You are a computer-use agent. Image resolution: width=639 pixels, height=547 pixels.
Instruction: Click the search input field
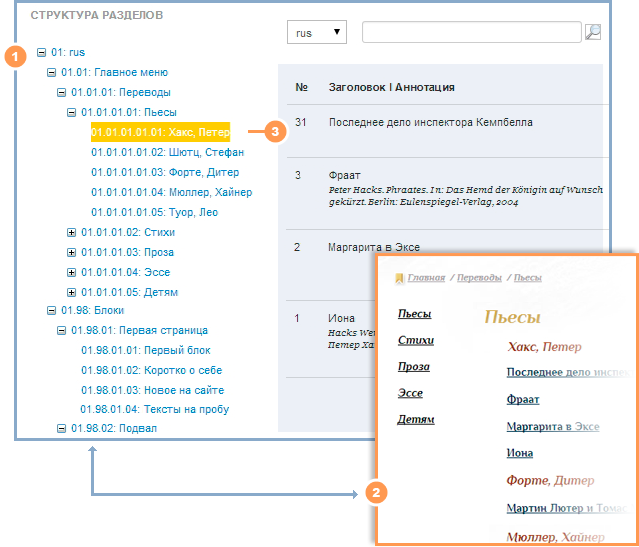click(470, 33)
